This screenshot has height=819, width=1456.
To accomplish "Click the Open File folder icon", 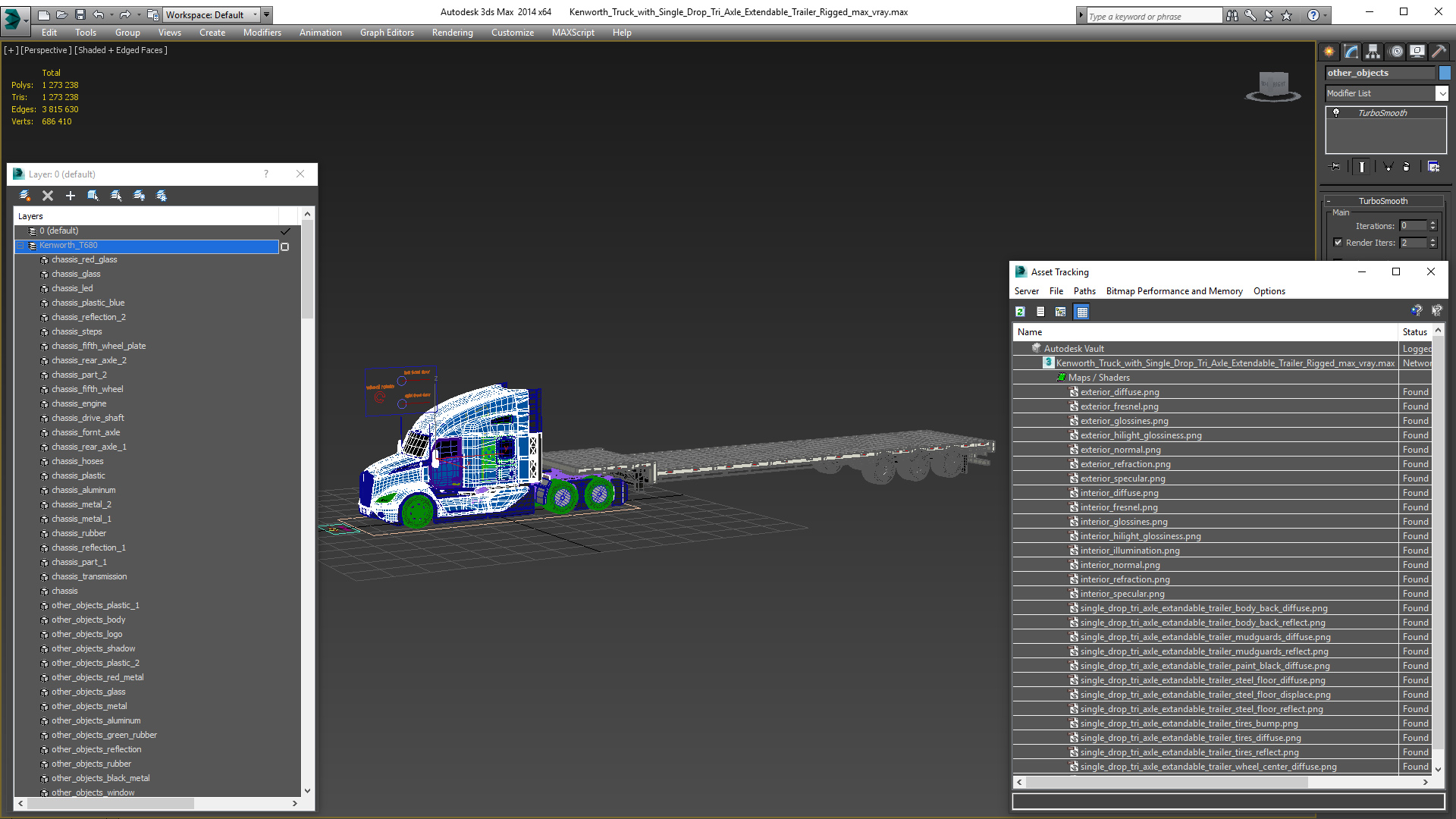I will coord(61,14).
